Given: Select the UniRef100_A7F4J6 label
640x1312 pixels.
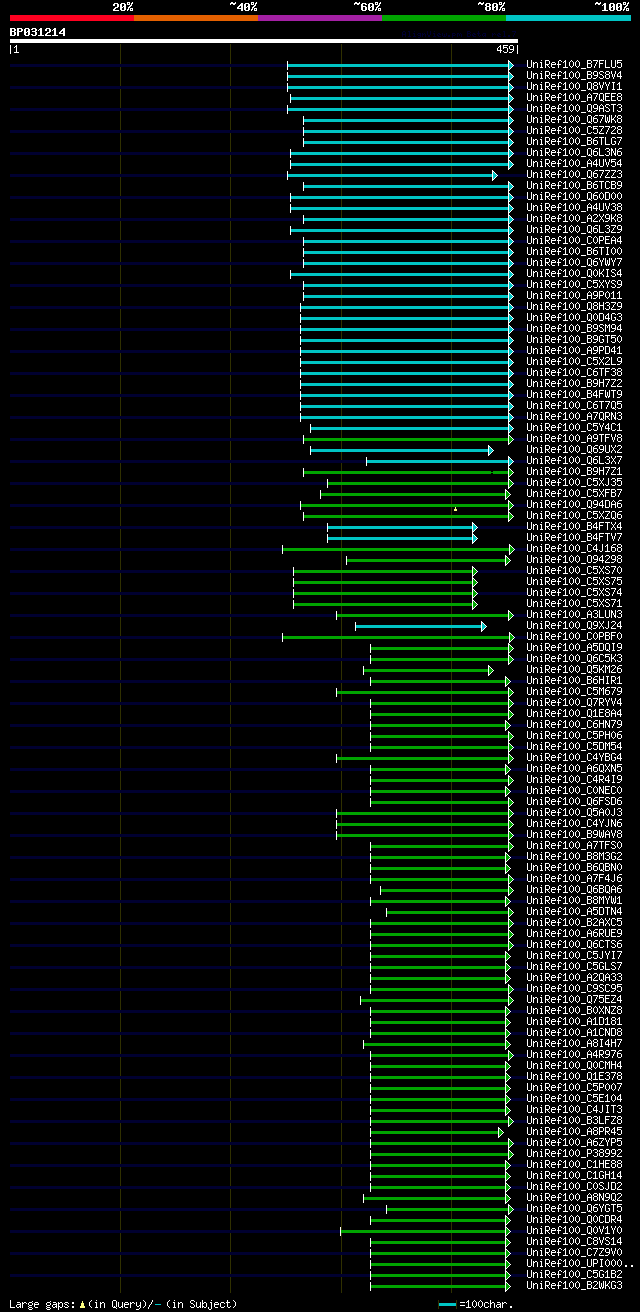Looking at the screenshot, I should click(574, 878).
